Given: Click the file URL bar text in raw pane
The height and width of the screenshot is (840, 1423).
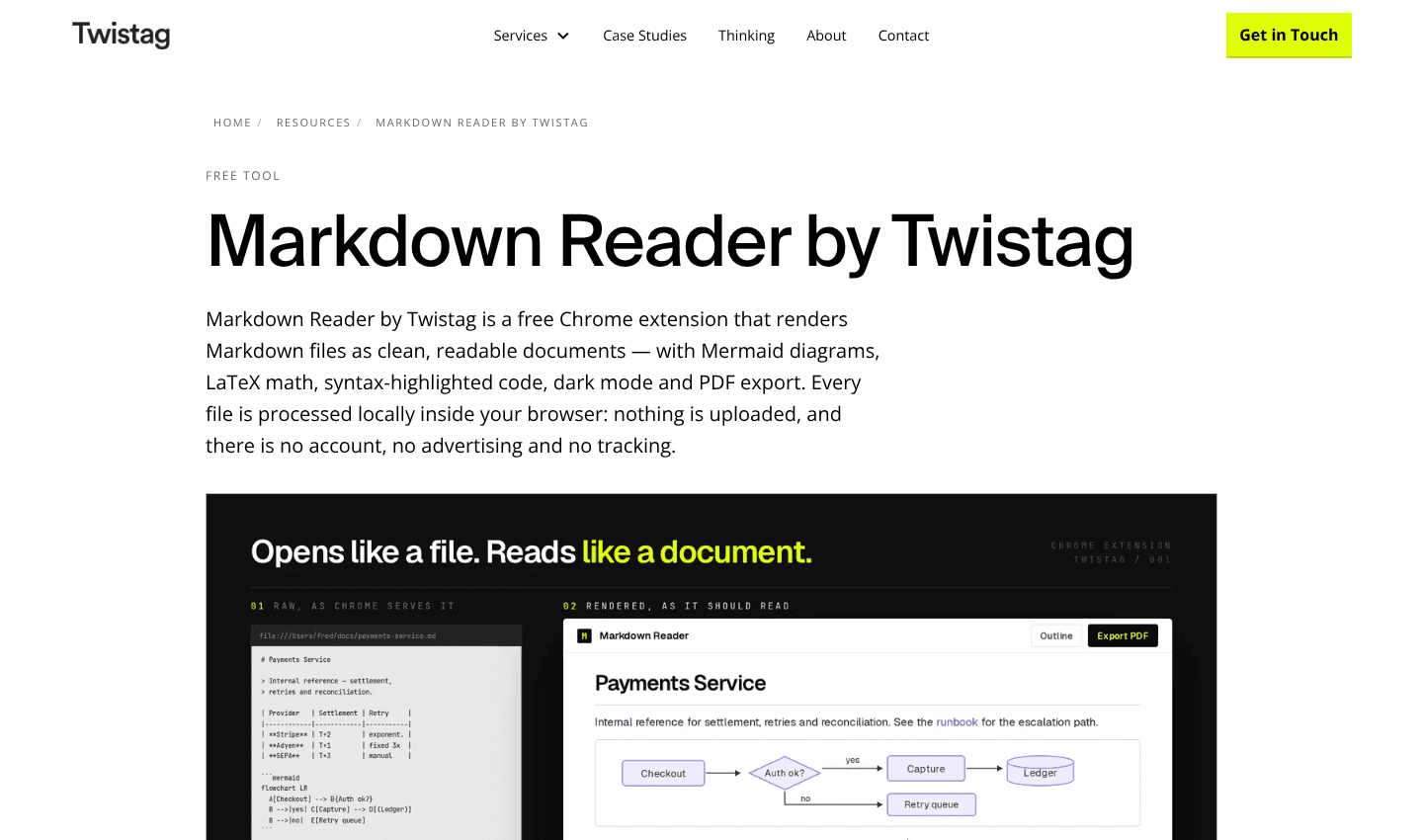Looking at the screenshot, I should (x=348, y=635).
